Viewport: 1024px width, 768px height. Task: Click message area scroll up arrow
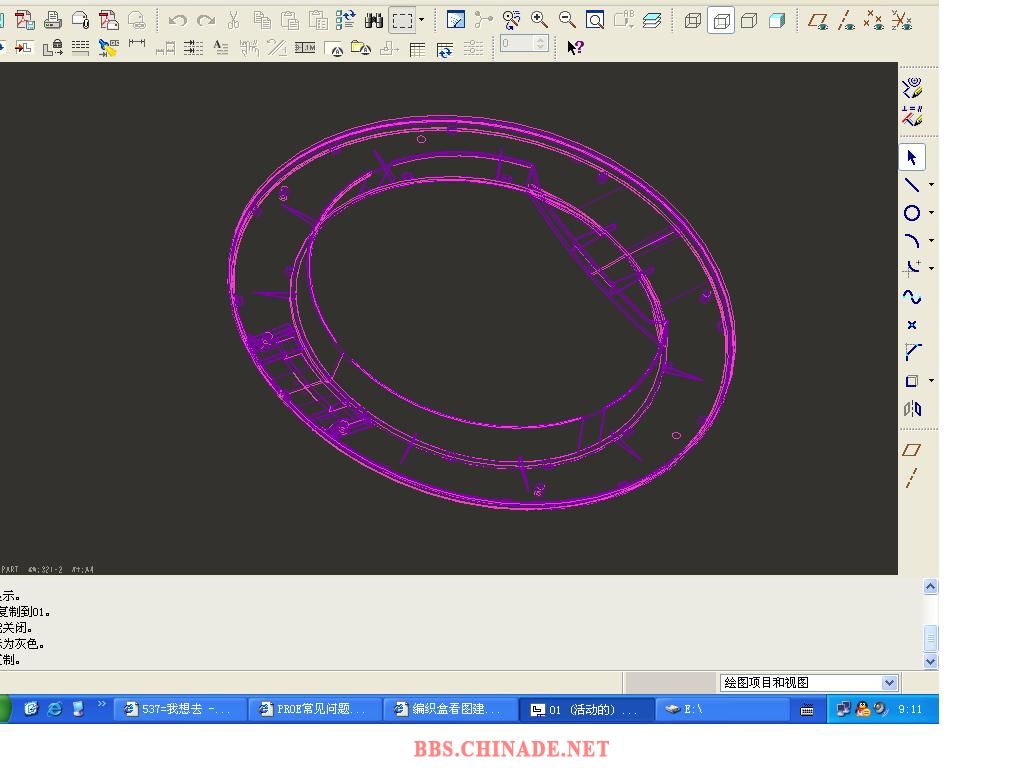[x=931, y=586]
